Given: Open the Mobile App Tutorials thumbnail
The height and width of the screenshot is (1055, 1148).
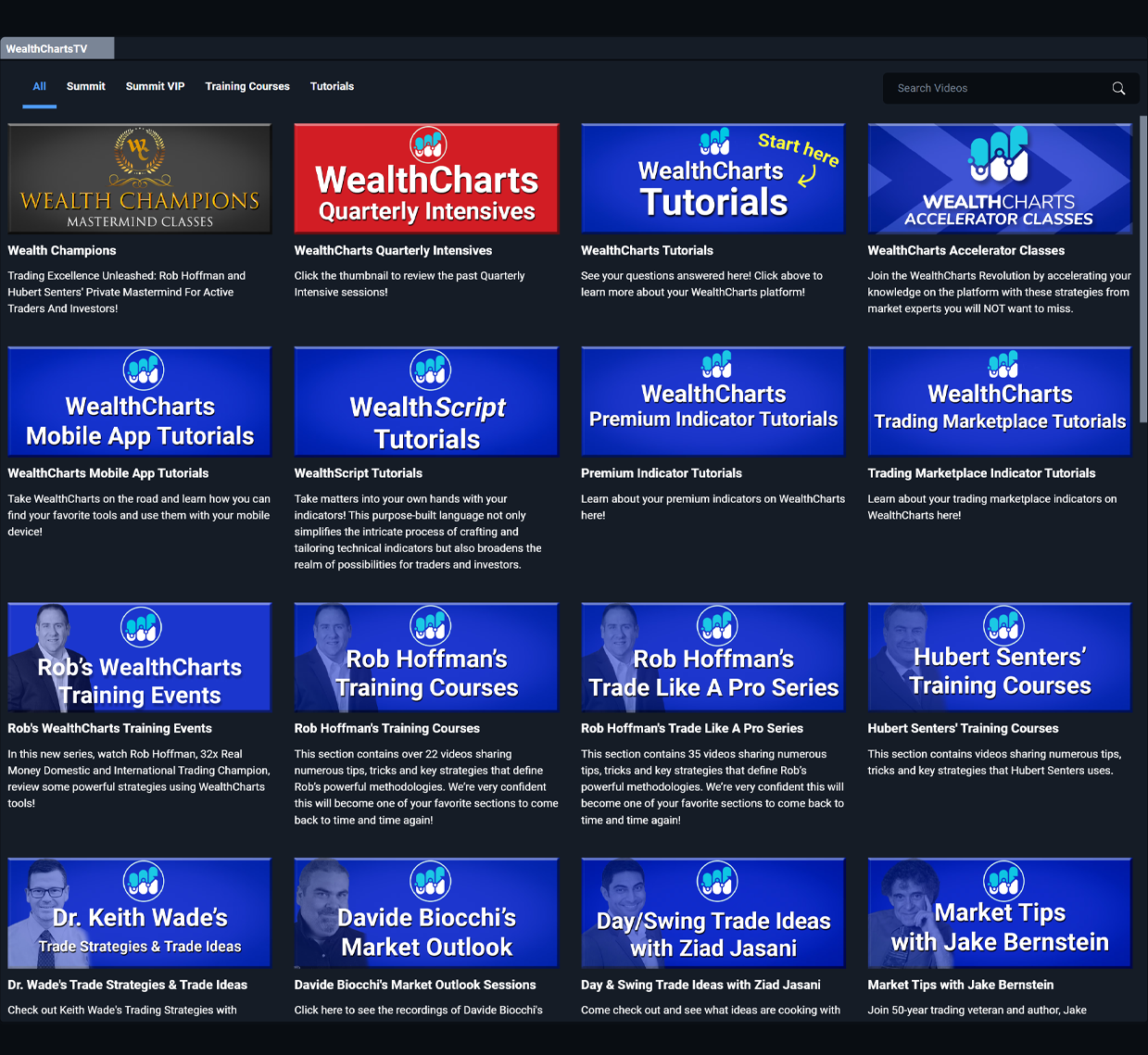Looking at the screenshot, I should pos(140,401).
